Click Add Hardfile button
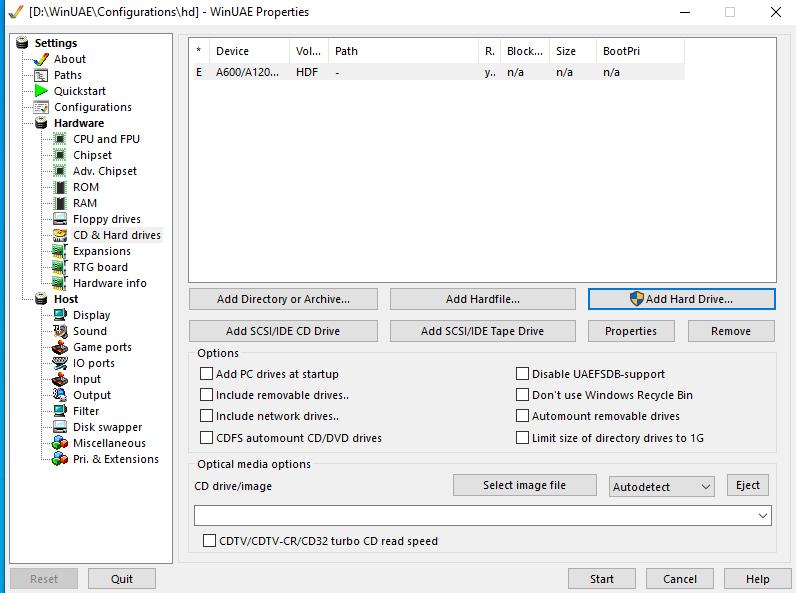This screenshot has height=593, width=796. point(483,300)
